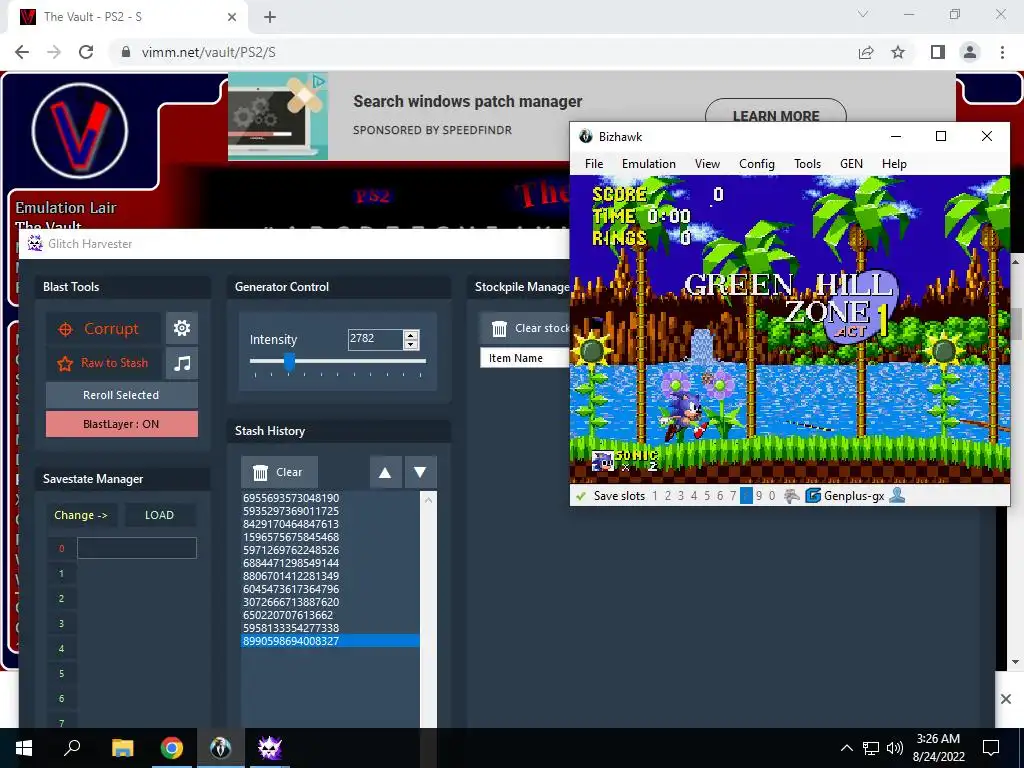The height and width of the screenshot is (768, 1024).
Task: Open Bizhawk GEN menu
Action: (852, 164)
